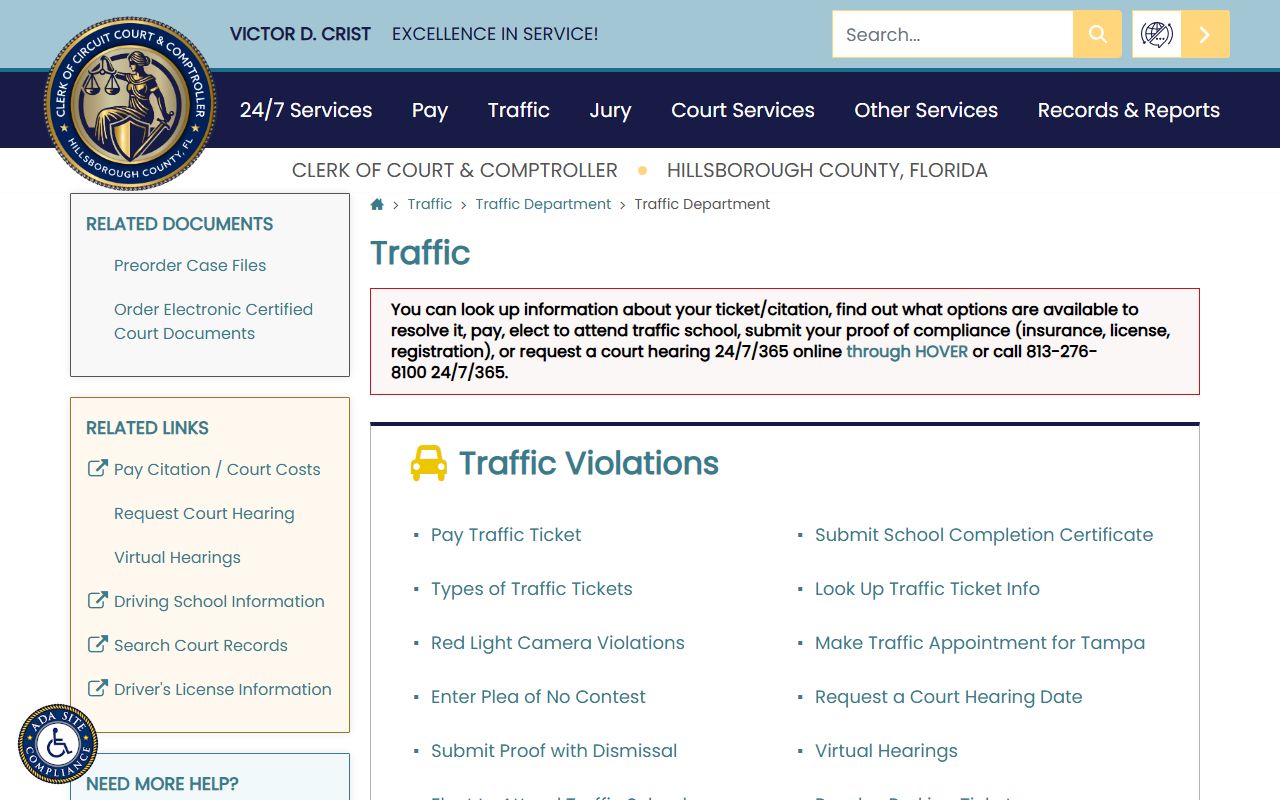
Task: Go to Traffic in the breadcrumb
Action: (430, 204)
